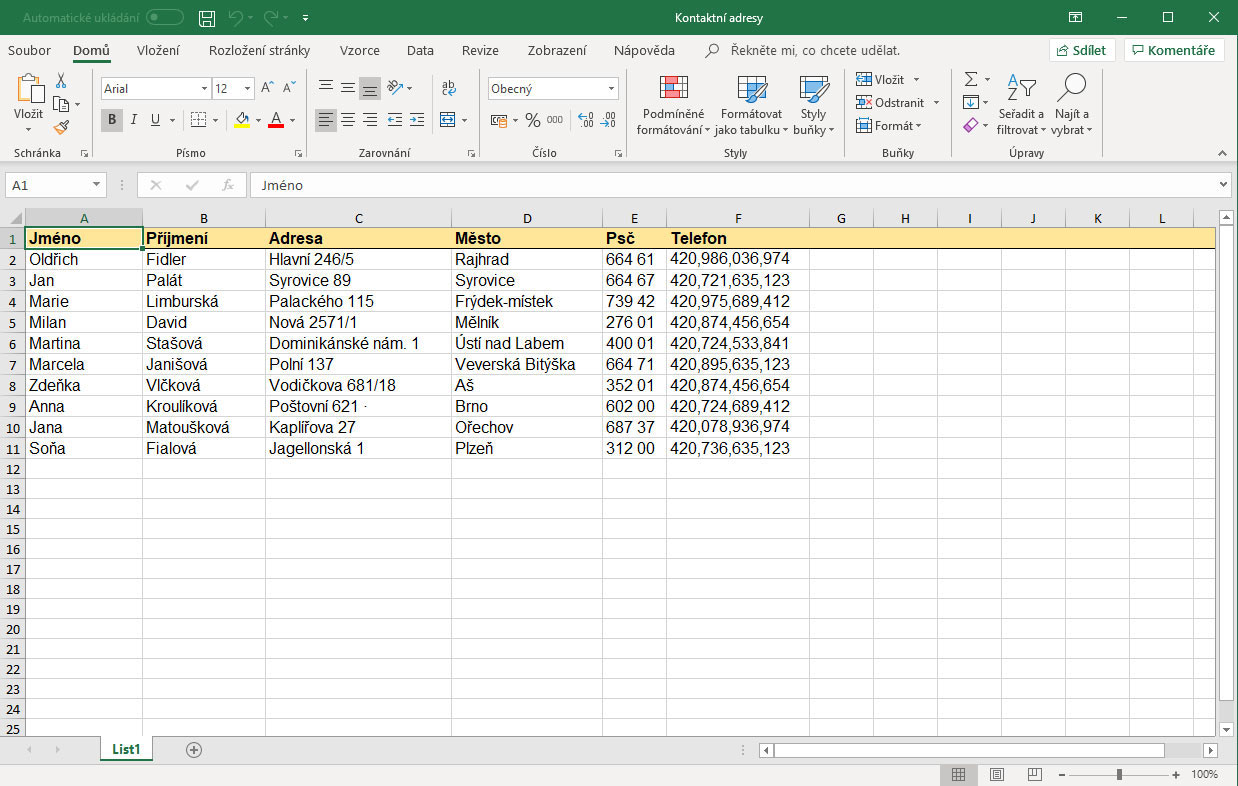Click Vložit cells button in Buňky

pyautogui.click(x=888, y=79)
